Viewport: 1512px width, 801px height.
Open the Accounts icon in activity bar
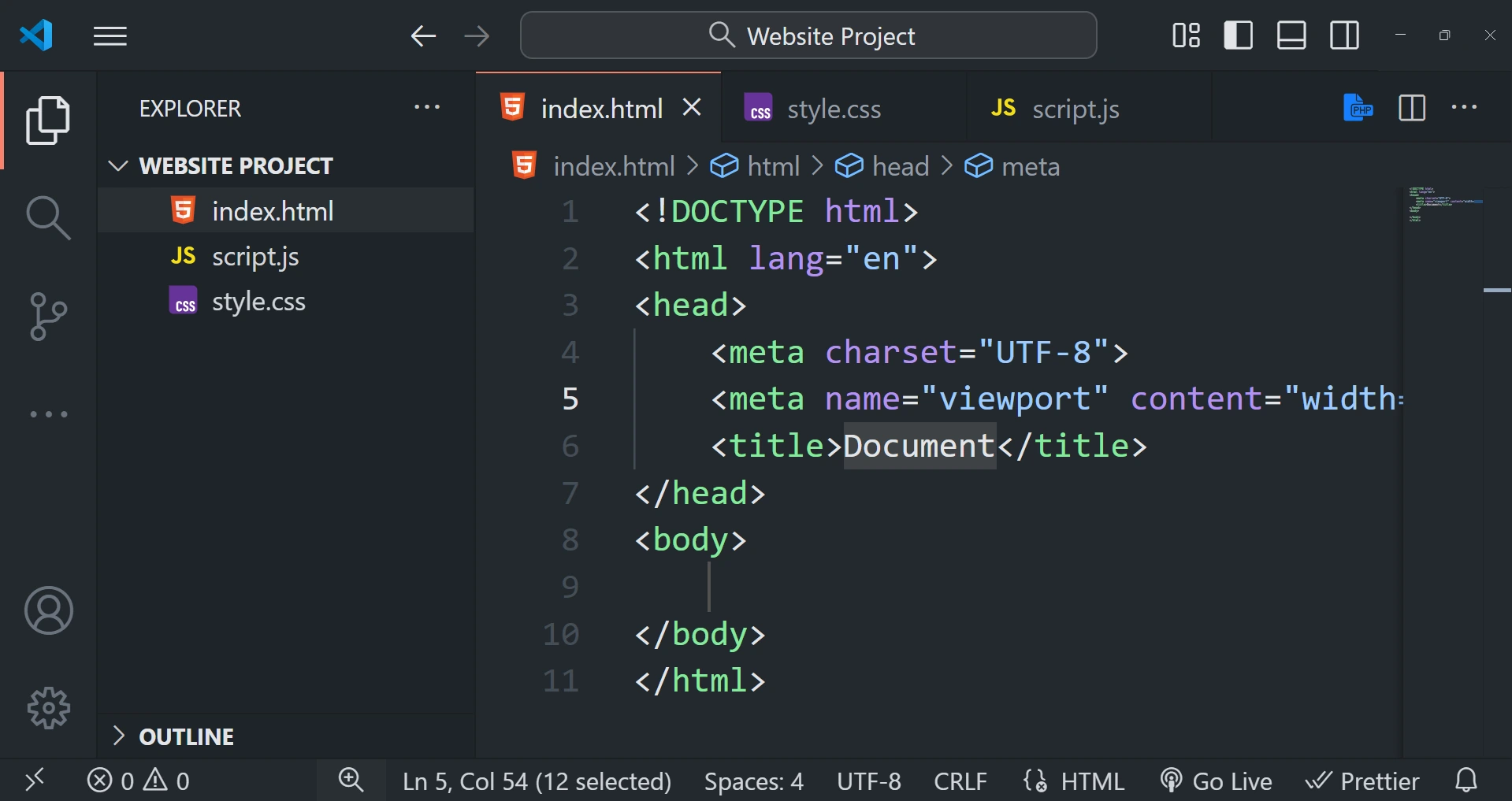(x=48, y=610)
